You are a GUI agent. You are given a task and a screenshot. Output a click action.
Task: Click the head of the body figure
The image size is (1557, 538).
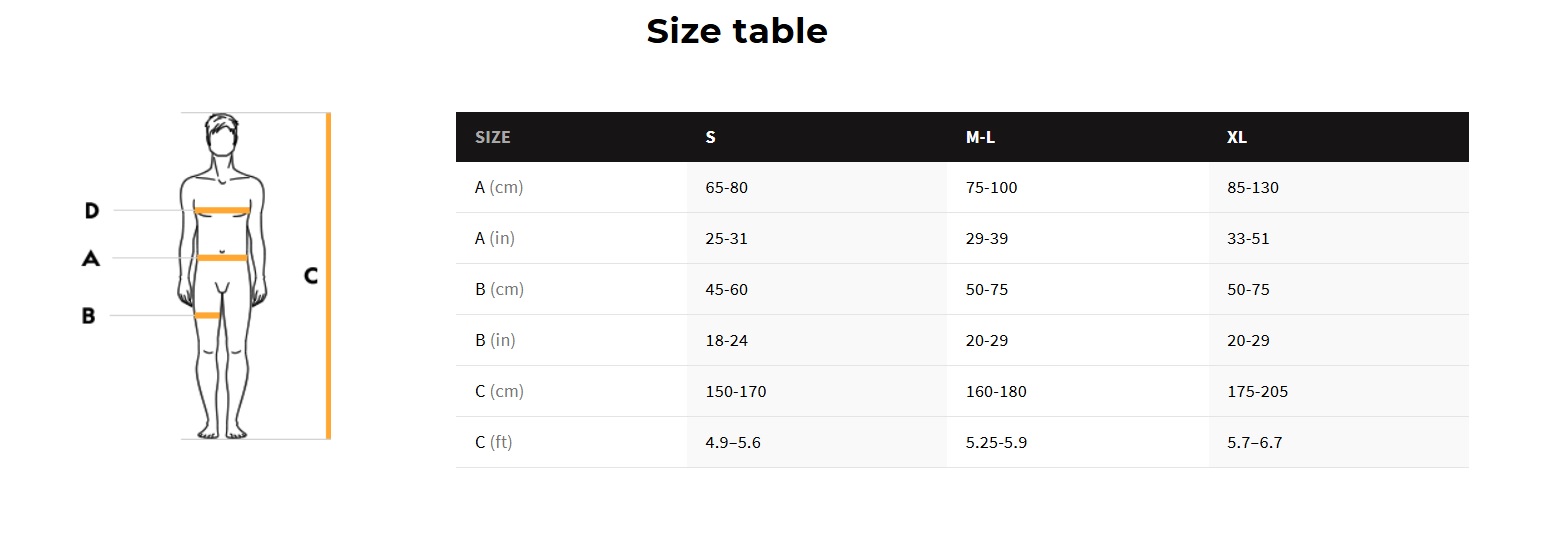tap(222, 135)
